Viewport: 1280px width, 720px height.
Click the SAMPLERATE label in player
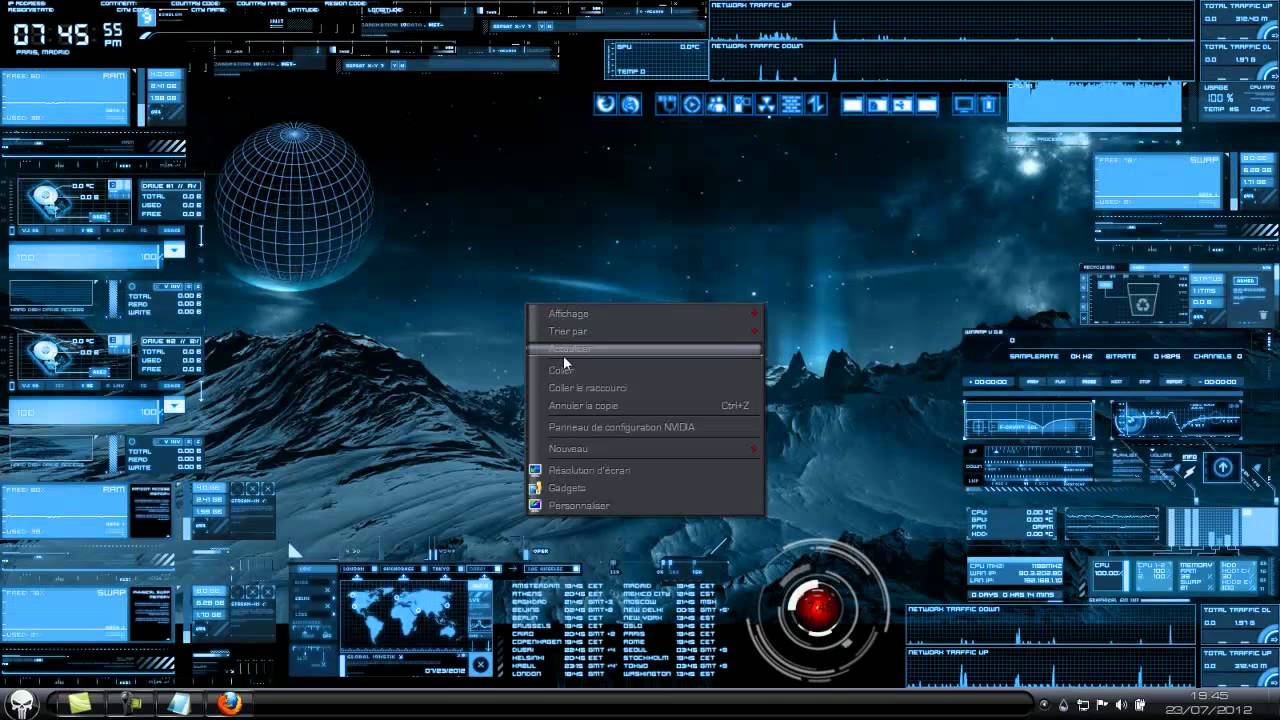click(x=1034, y=356)
